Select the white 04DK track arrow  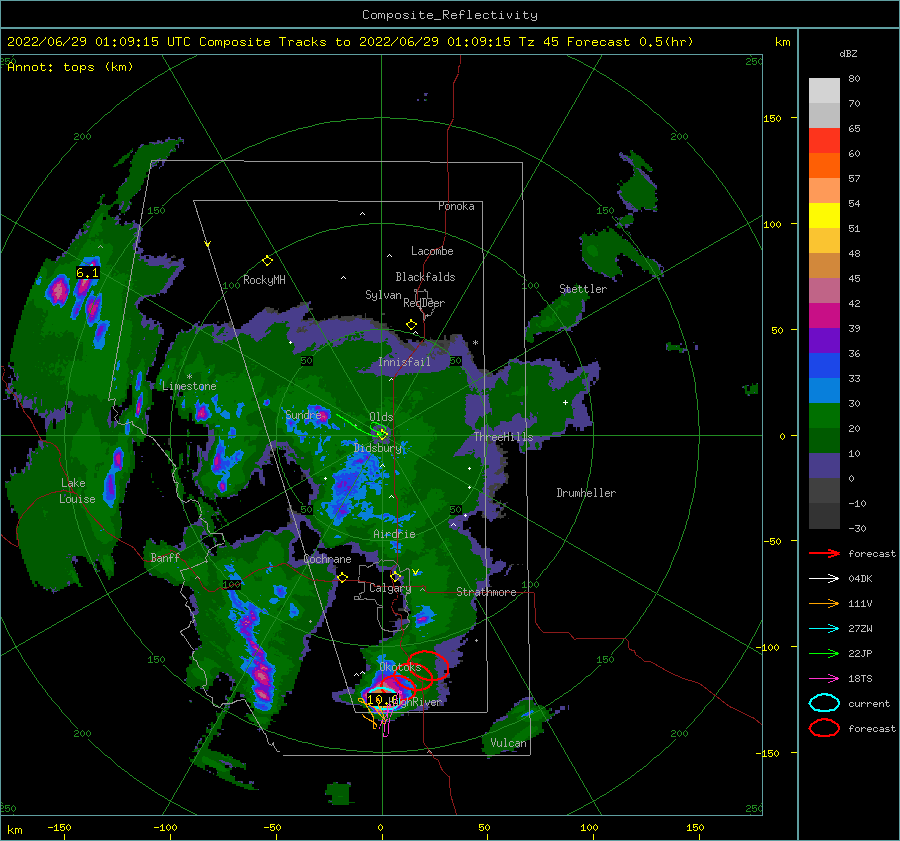pyautogui.click(x=824, y=578)
